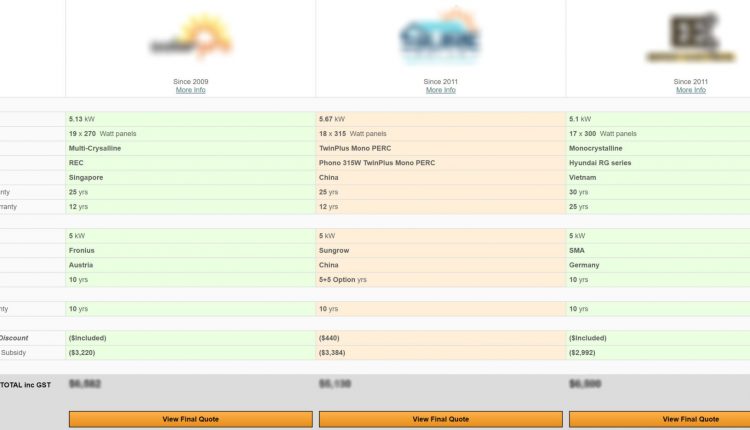Click the 5+5 Option yrs warranty cell

coord(441,280)
